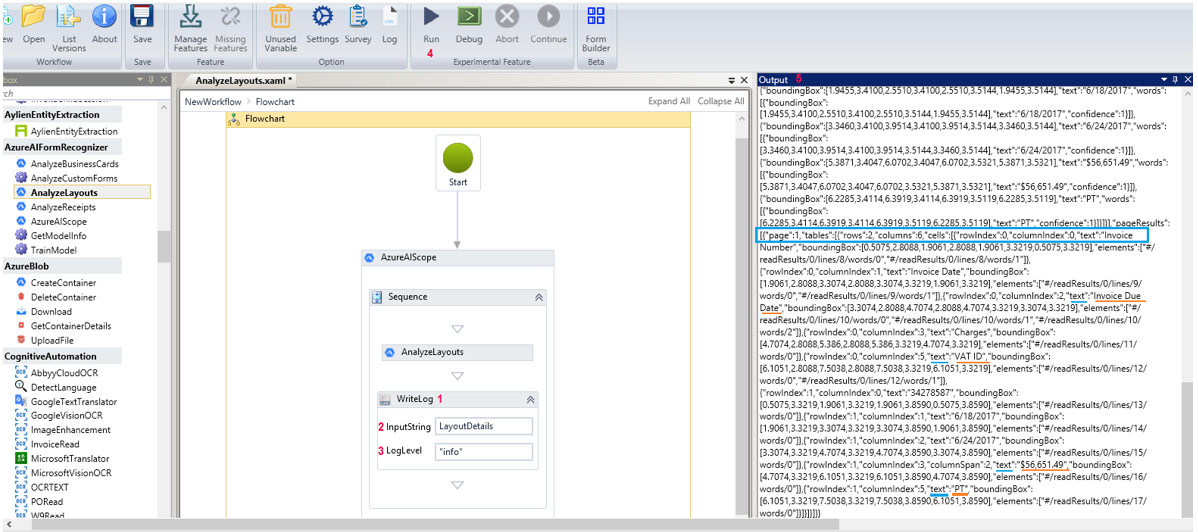Viewport: 1198px width, 532px height.
Task: Click the Manage Features icon
Action: coord(190,17)
